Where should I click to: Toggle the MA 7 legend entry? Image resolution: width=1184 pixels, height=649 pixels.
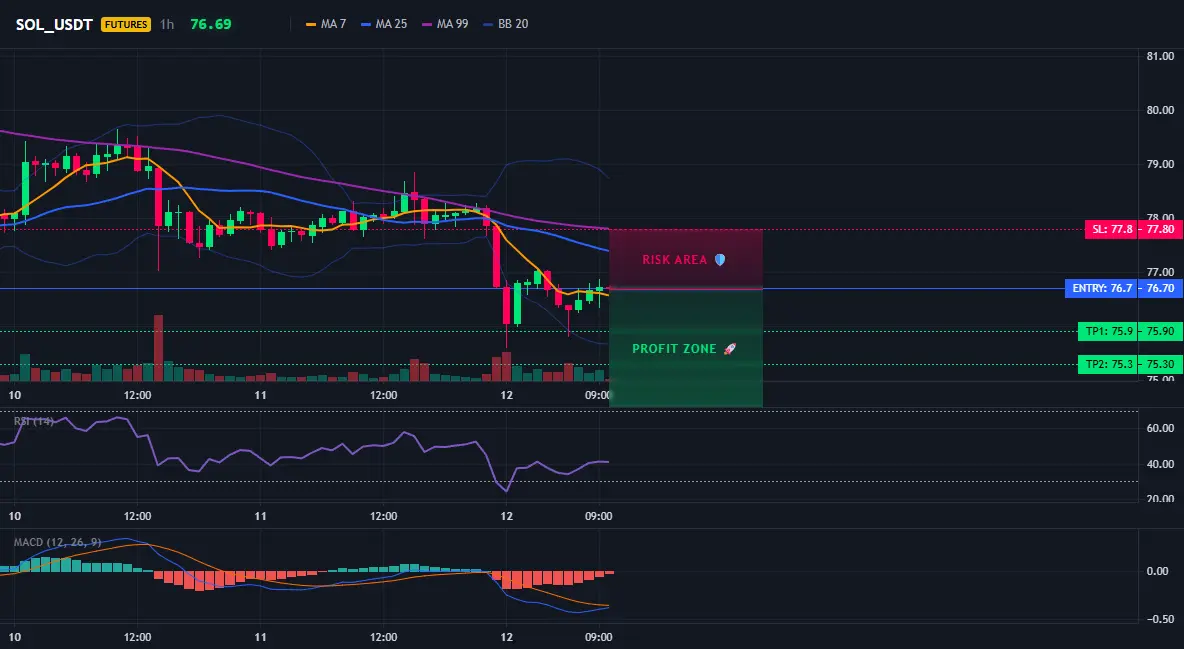(326, 24)
